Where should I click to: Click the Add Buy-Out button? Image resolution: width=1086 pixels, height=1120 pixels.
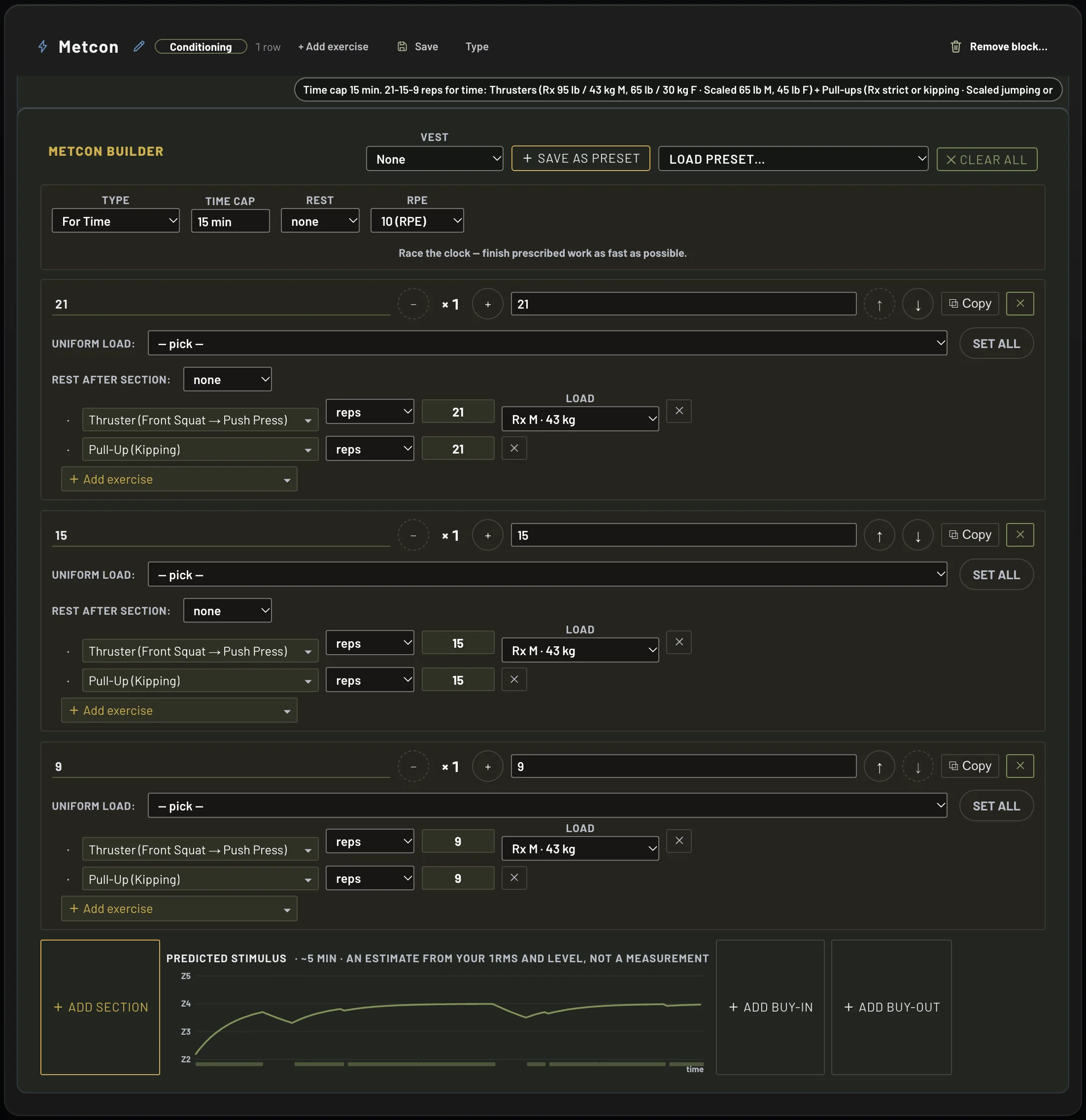[891, 1007]
